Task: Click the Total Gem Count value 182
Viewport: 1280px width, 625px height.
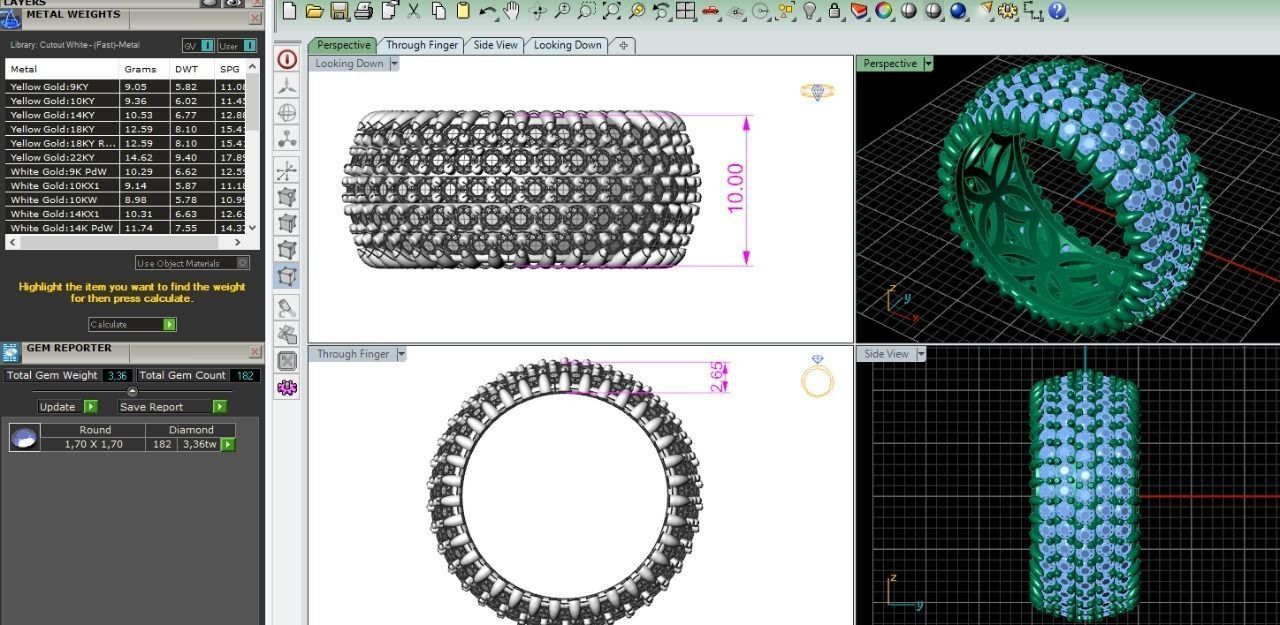Action: (245, 375)
